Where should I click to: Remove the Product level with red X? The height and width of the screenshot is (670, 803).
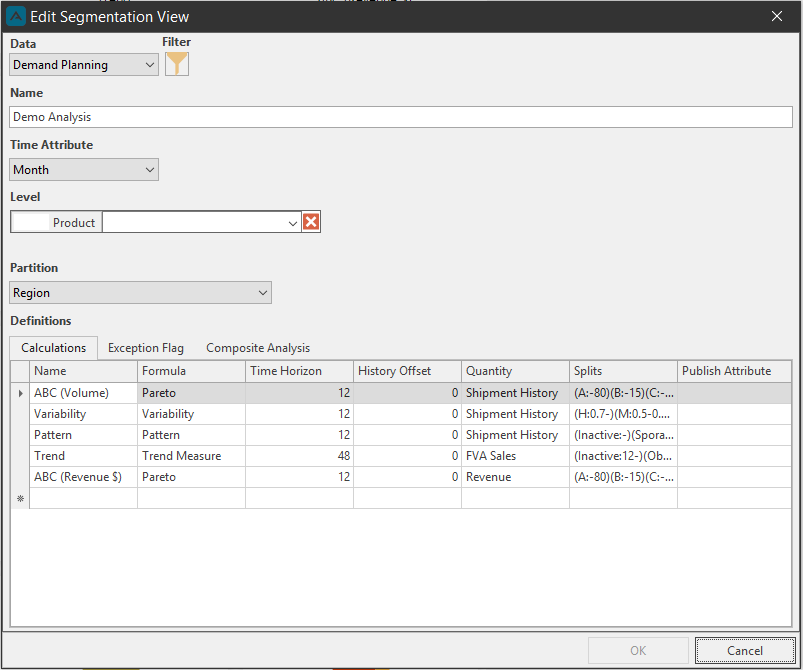point(311,222)
